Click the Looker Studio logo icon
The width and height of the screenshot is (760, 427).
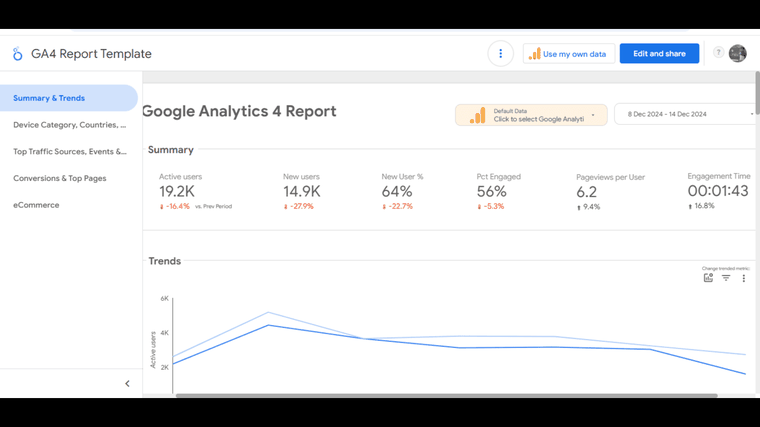pyautogui.click(x=17, y=54)
